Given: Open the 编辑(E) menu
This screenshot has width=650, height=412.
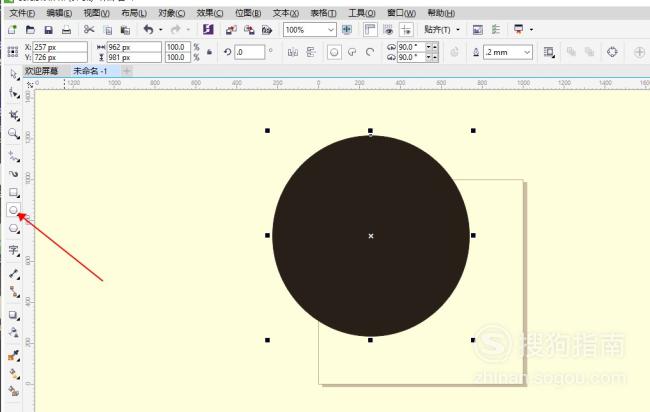Looking at the screenshot, I should (59, 13).
